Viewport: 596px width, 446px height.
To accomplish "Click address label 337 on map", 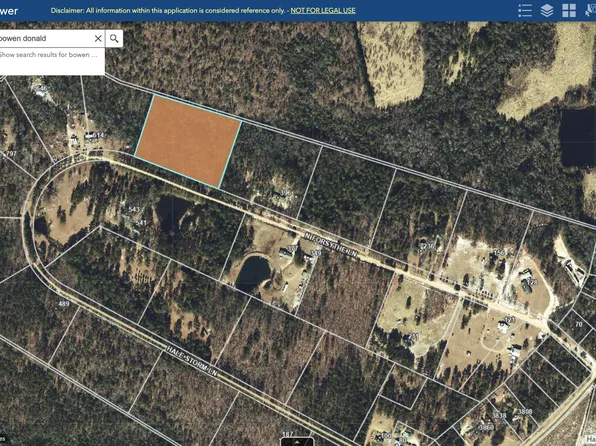I will 292,248.
